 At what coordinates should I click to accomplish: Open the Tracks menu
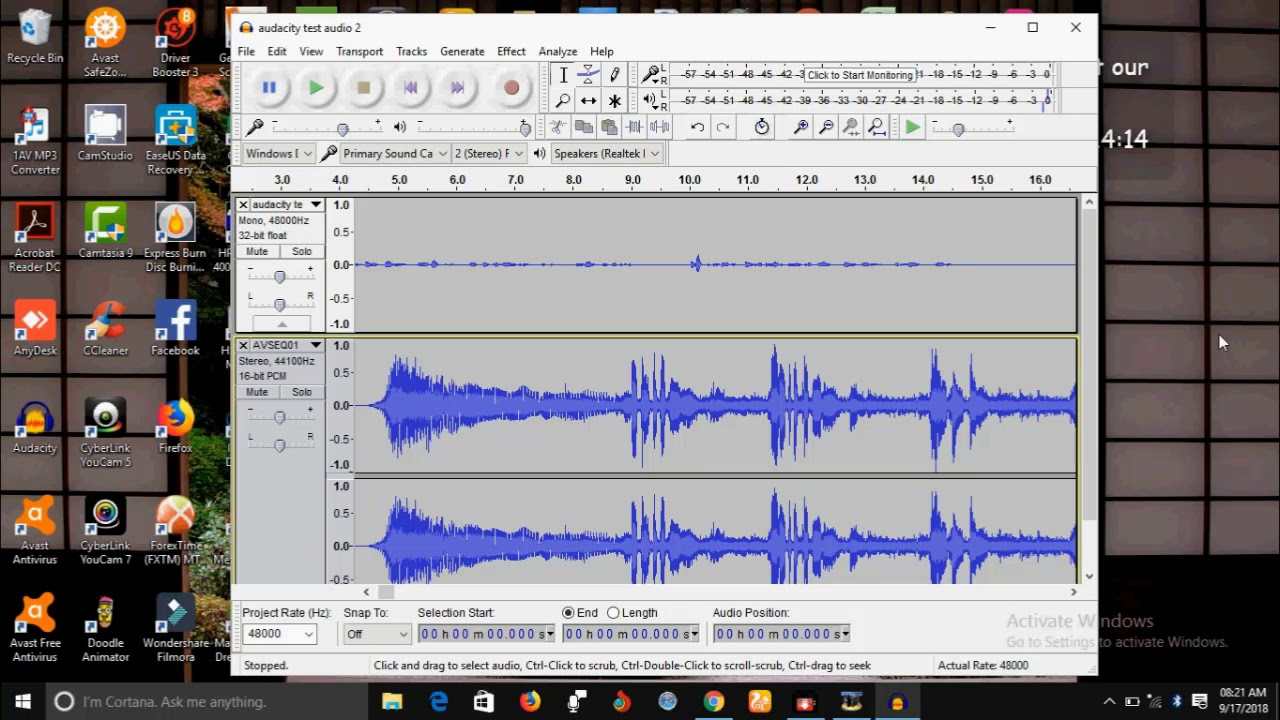[411, 51]
